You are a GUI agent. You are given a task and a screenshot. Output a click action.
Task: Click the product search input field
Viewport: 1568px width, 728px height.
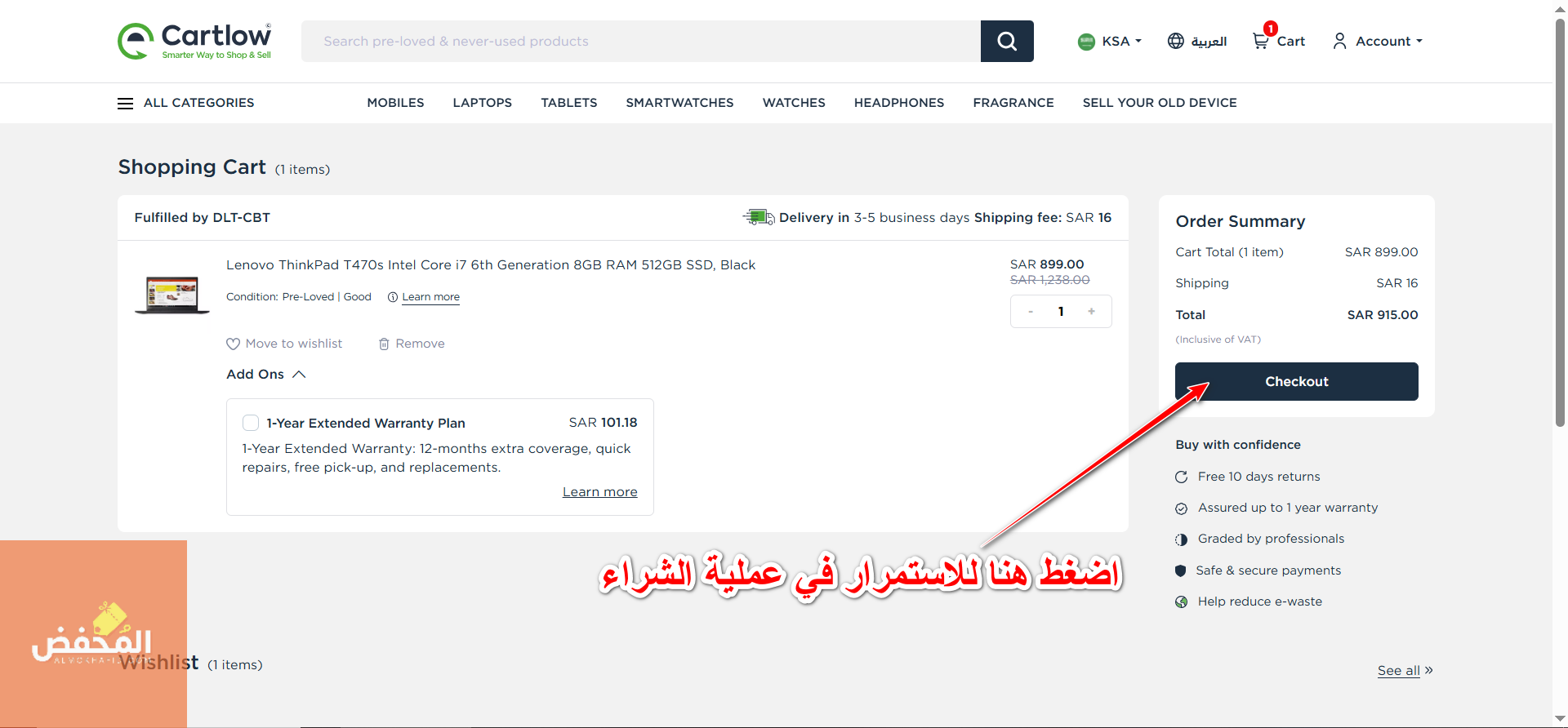pos(641,41)
